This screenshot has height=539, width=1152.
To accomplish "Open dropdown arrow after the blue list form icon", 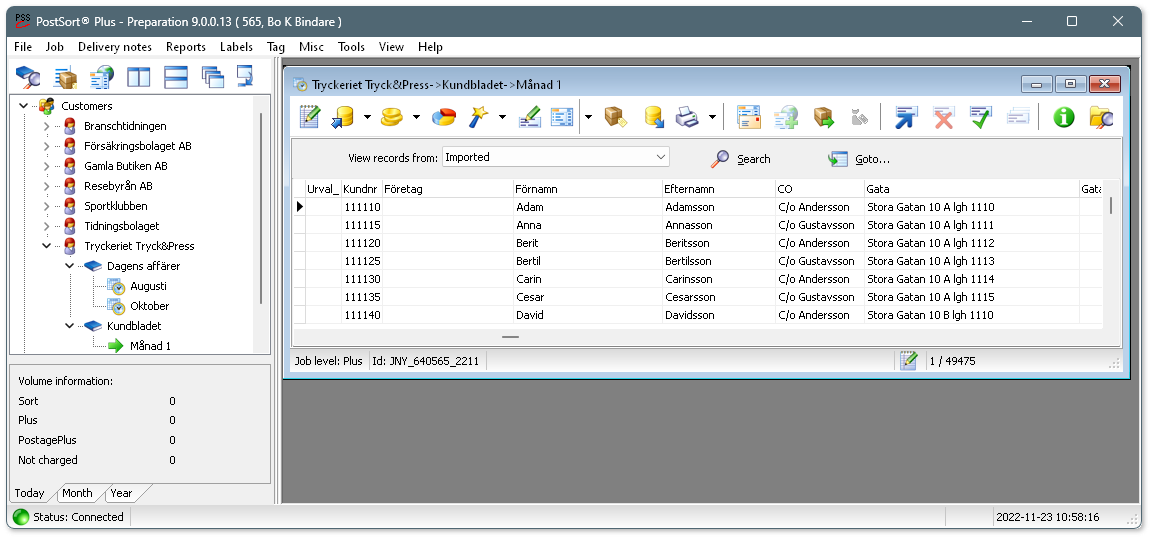I will click(x=588, y=117).
